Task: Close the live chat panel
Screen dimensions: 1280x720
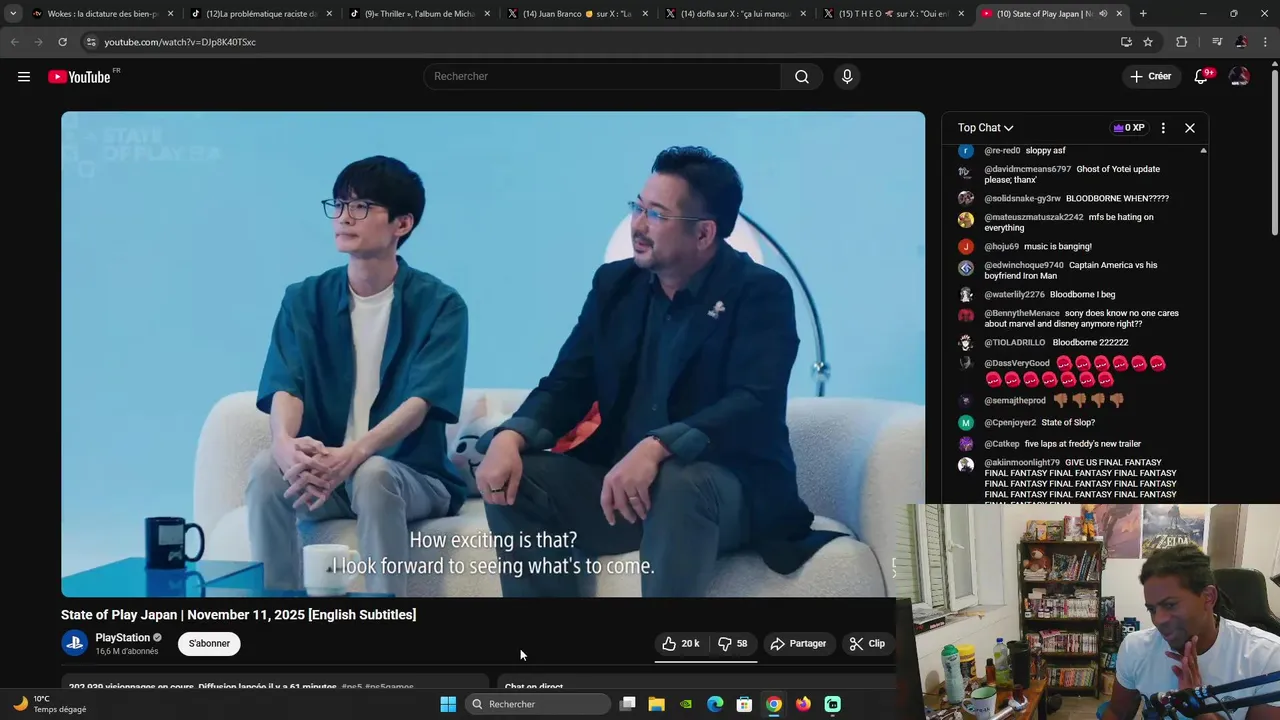Action: click(1190, 128)
